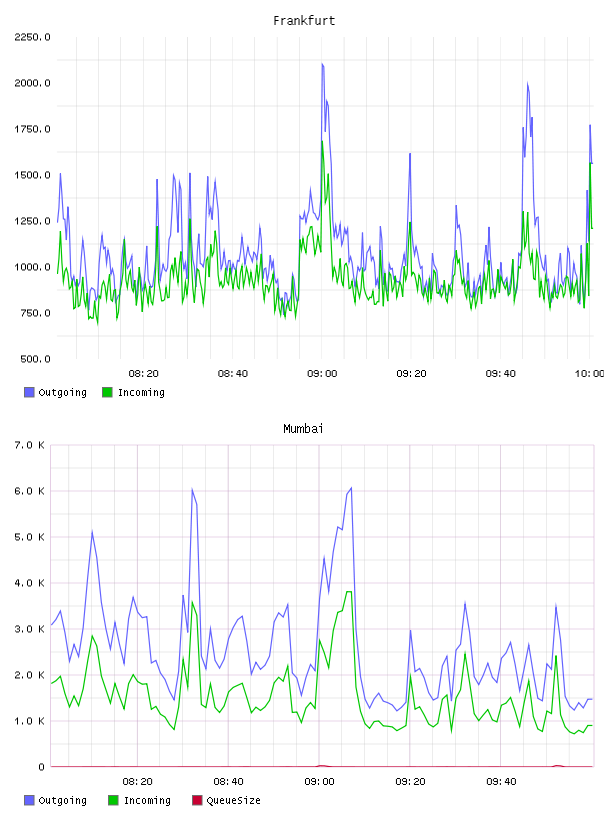Viewport: 608px width, 816px height.
Task: Click the Incoming label in Mumbai legend
Action: tap(147, 800)
